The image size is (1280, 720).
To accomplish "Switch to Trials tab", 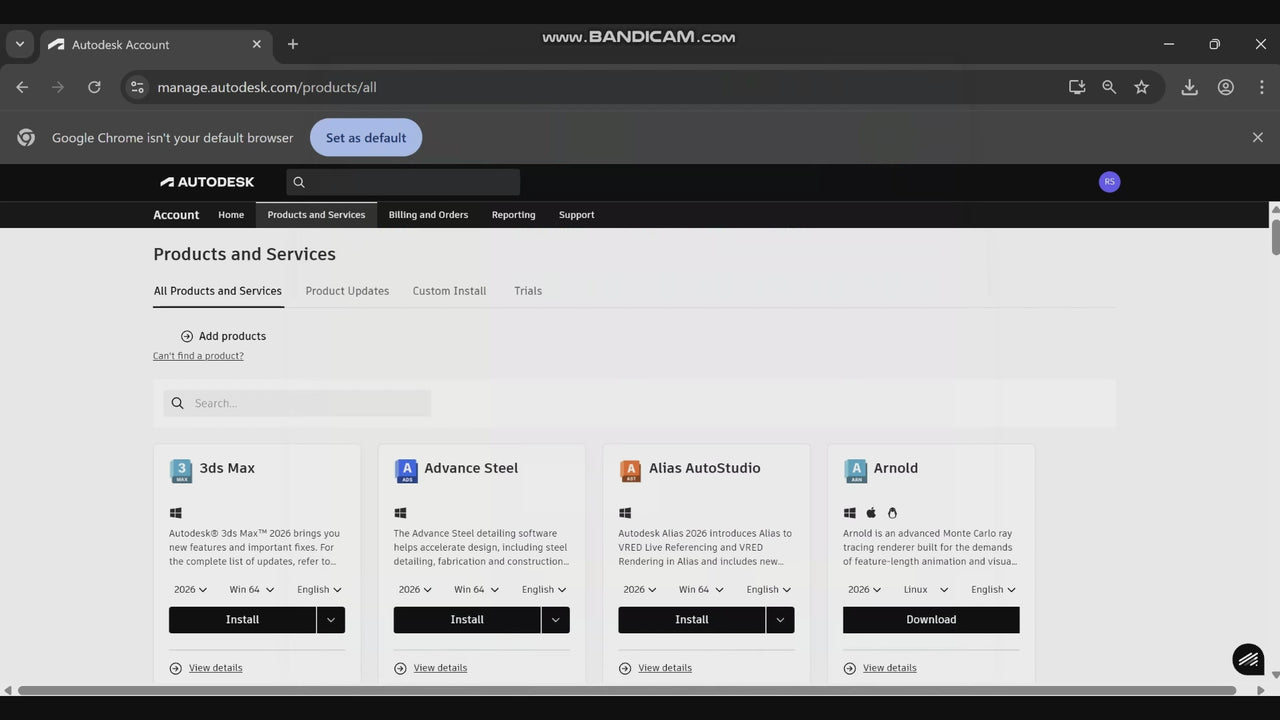I will (528, 291).
